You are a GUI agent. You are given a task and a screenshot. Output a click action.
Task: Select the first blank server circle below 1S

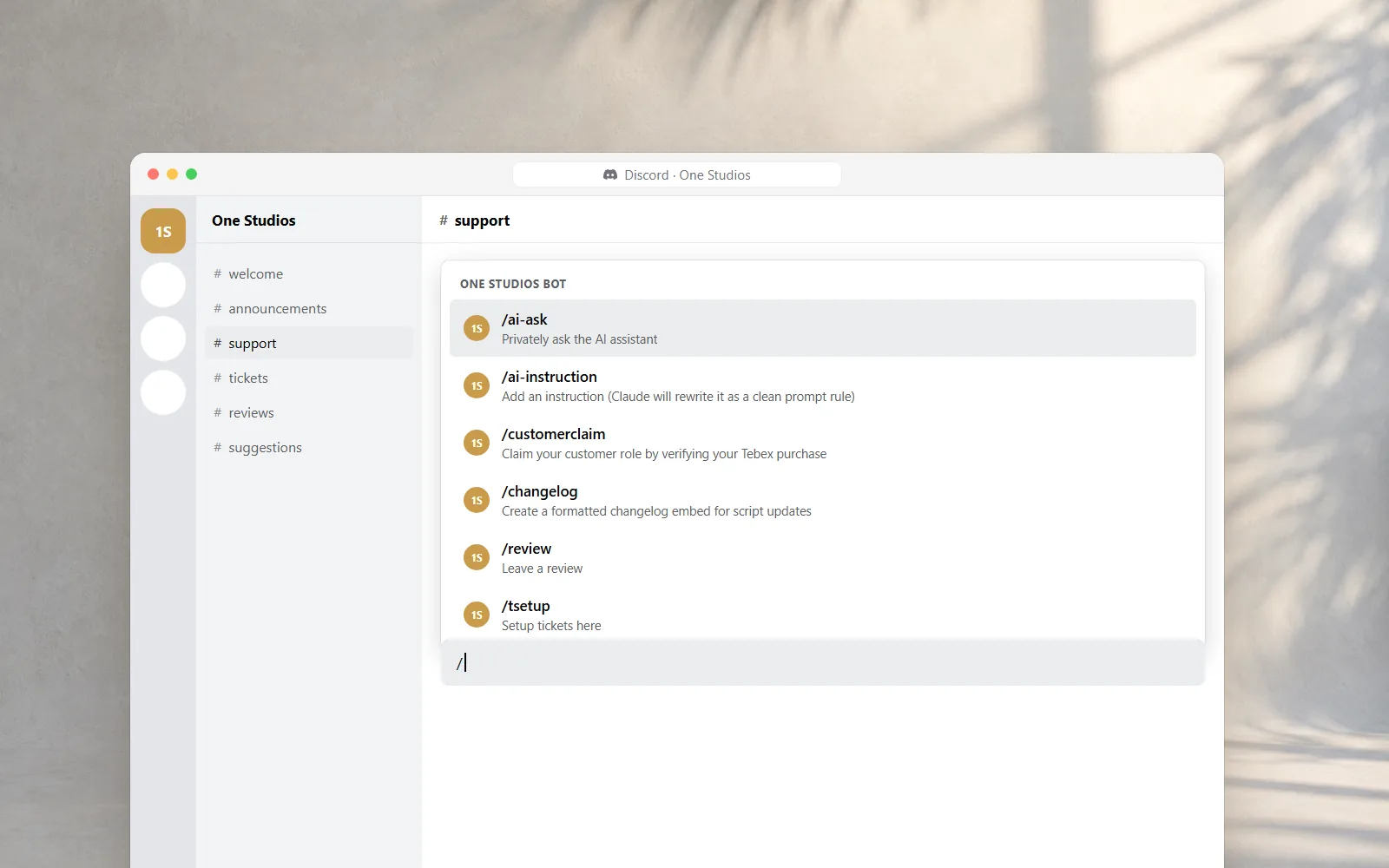click(x=163, y=285)
